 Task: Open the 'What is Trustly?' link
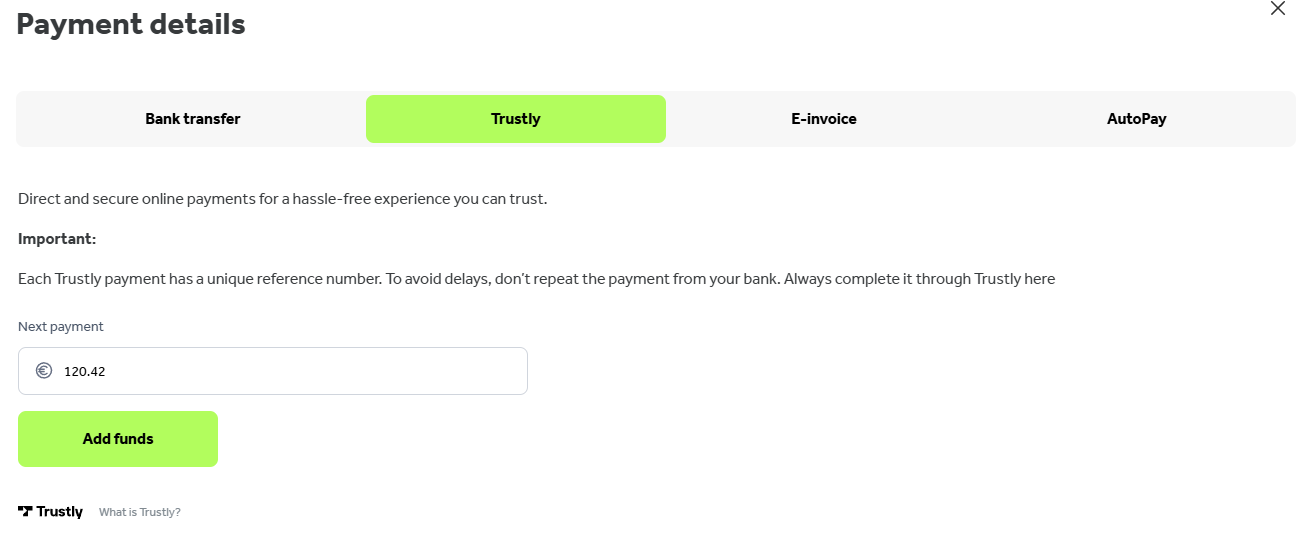(x=140, y=512)
